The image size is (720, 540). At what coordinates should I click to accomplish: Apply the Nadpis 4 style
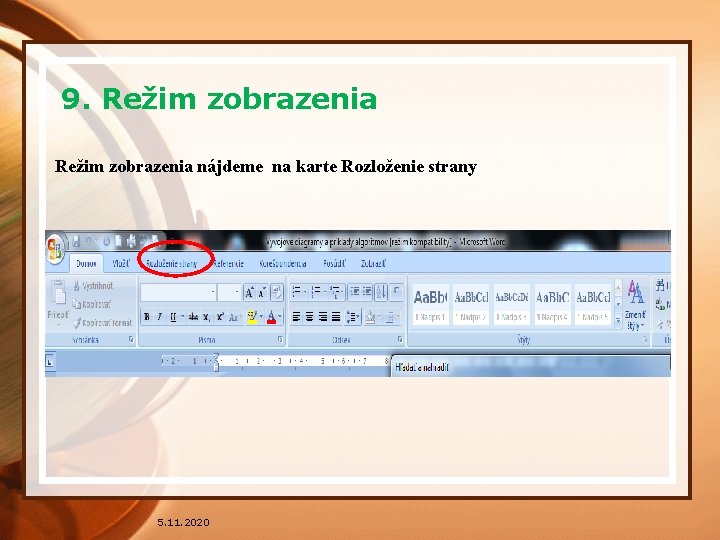(x=552, y=304)
